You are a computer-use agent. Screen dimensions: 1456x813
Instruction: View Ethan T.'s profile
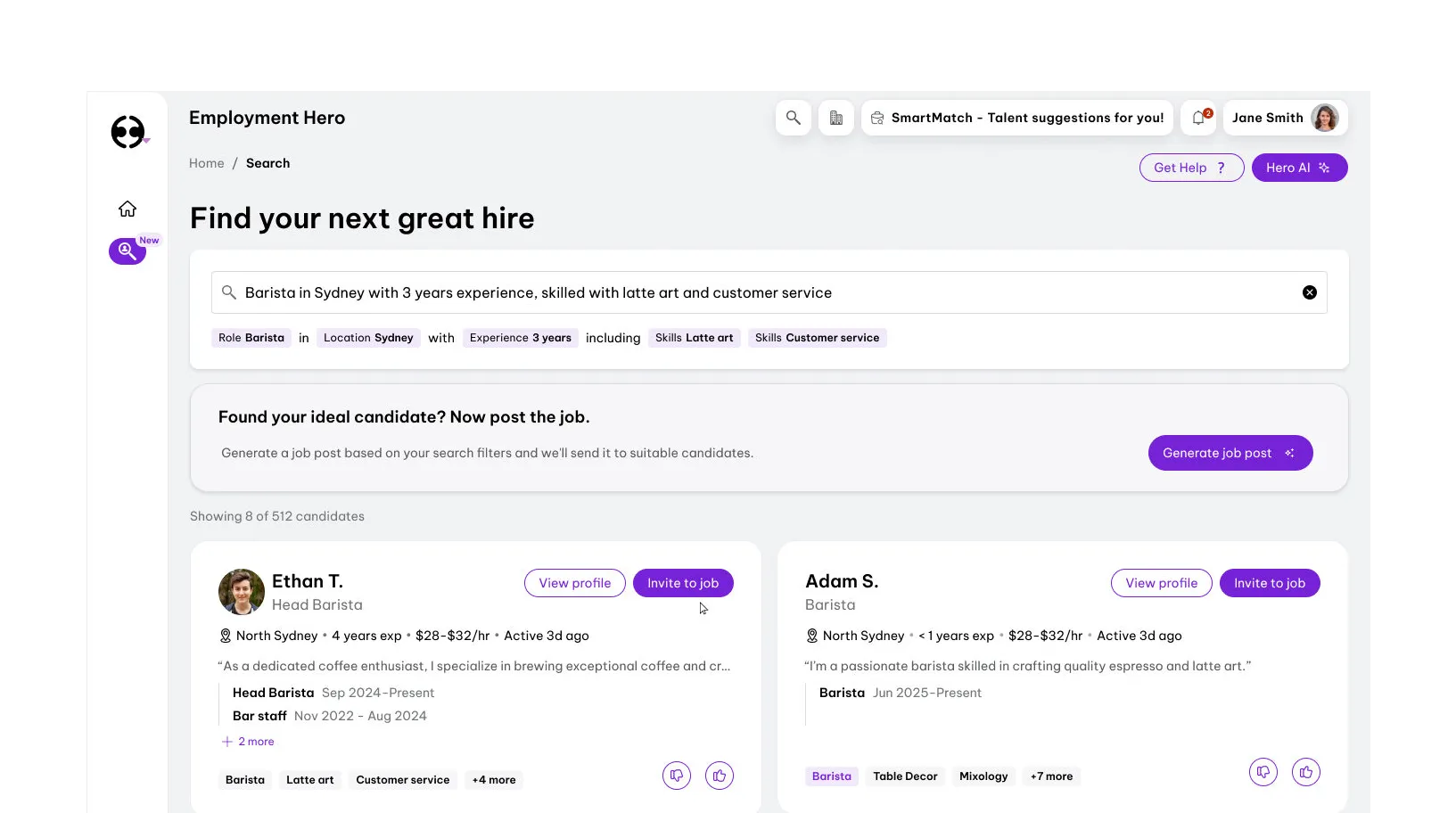(575, 583)
